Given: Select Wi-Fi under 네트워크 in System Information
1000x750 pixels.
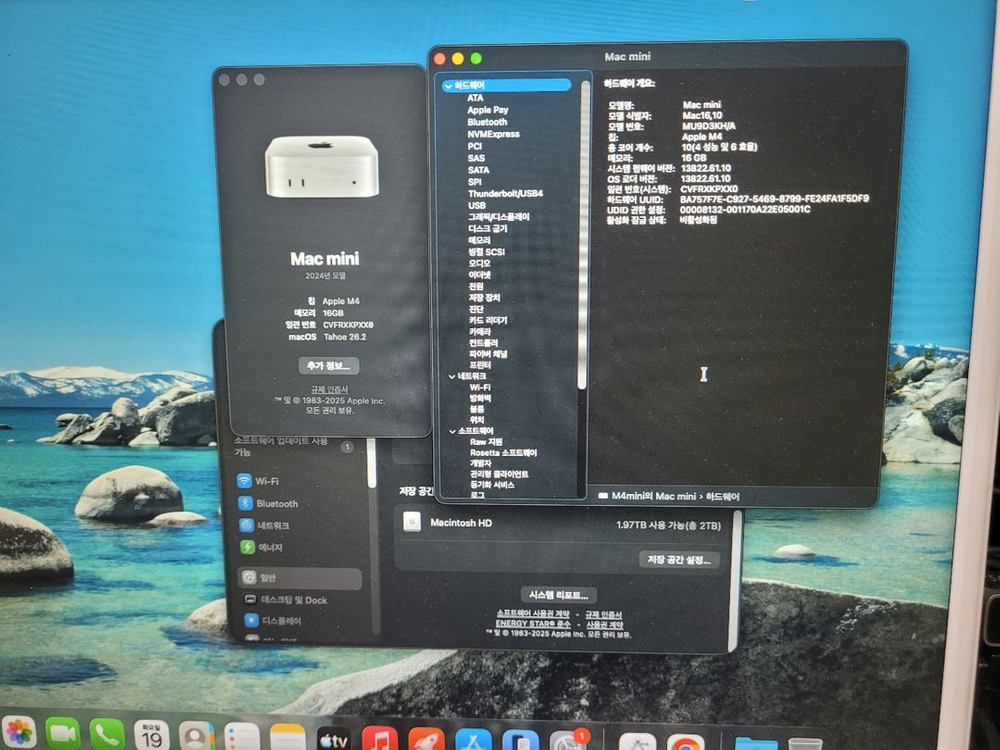Looking at the screenshot, I should pos(480,387).
